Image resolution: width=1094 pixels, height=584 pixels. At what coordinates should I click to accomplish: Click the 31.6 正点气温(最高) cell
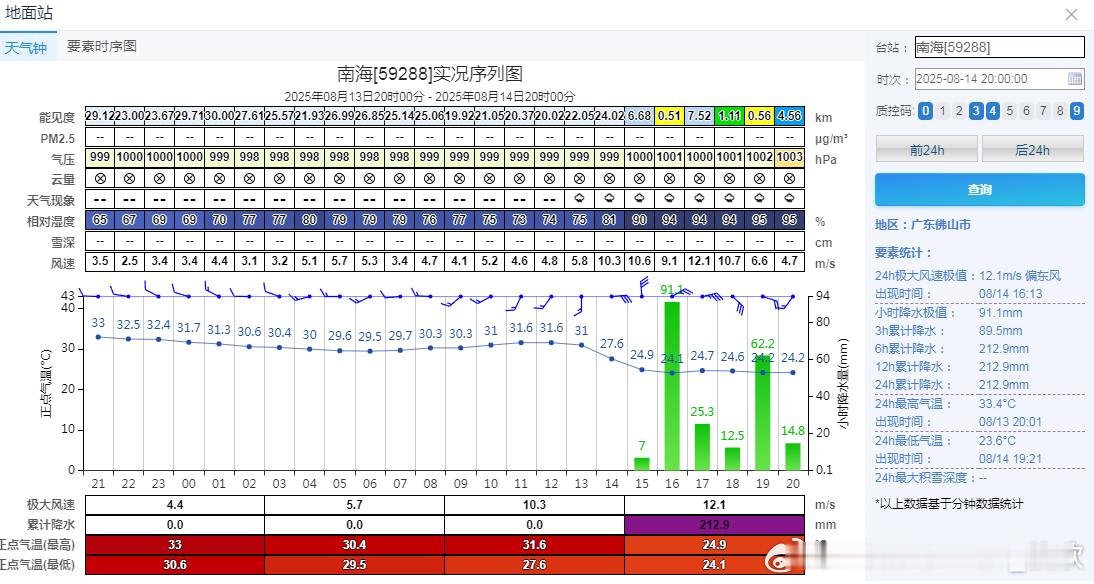tap(534, 545)
